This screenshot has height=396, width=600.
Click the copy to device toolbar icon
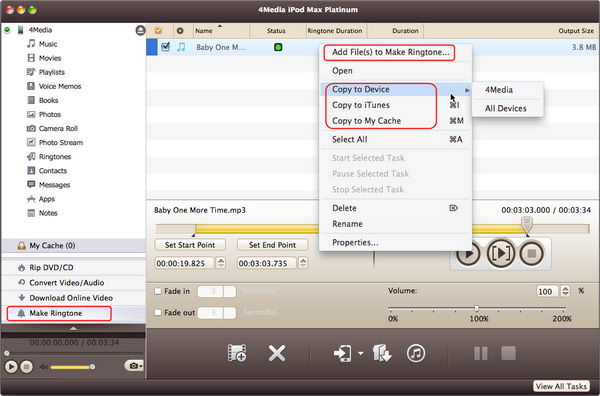(343, 353)
